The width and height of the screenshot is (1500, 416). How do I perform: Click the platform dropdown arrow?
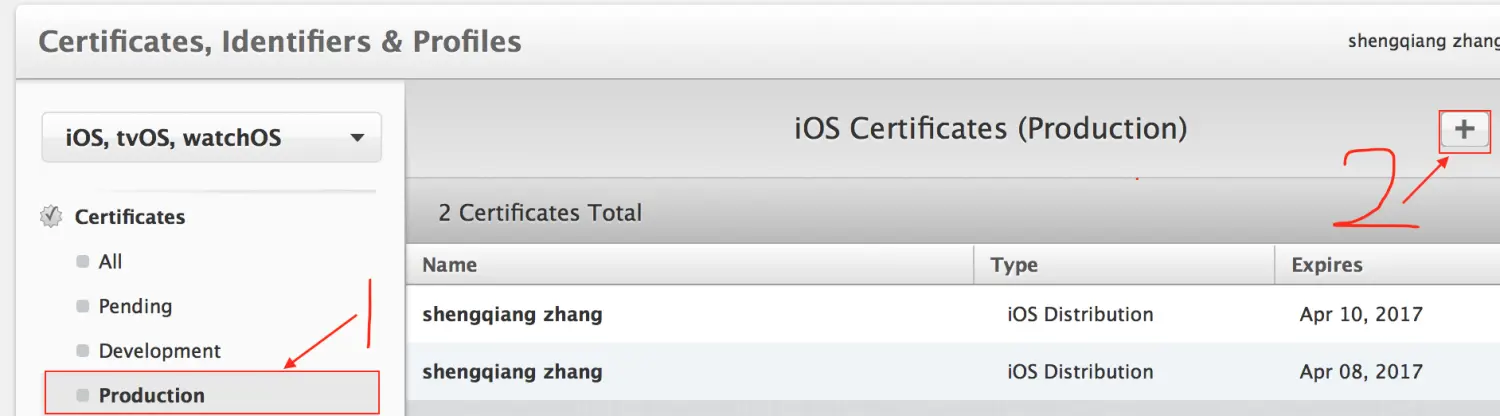357,138
